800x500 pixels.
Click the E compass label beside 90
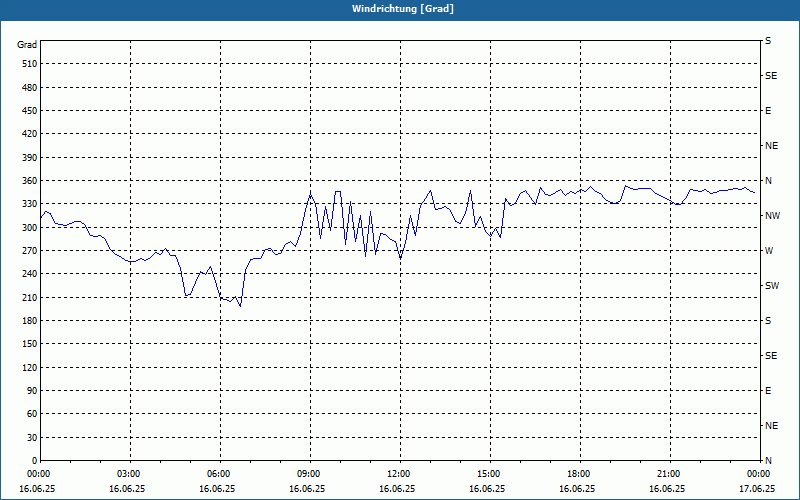tap(768, 391)
